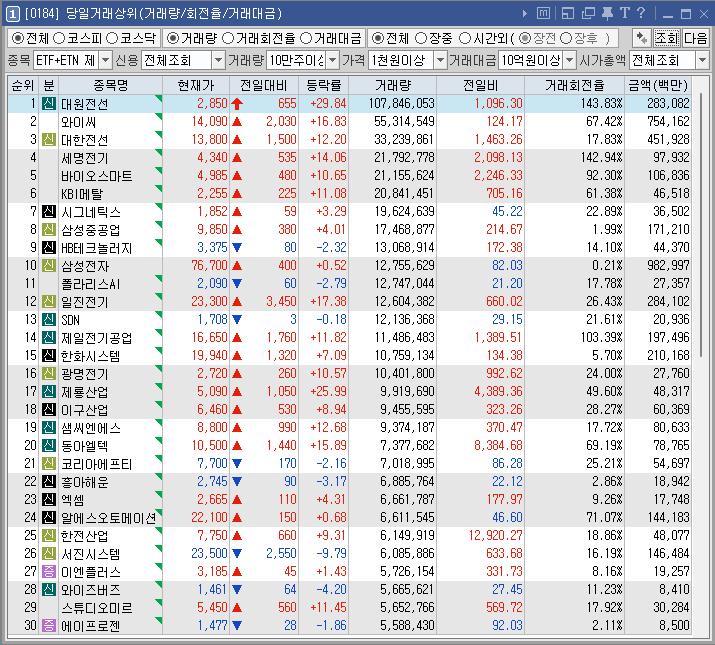Viewport: 715px width, 645px height.
Task: Click the 현재가 76,700 of 삼성전자
Action: pyautogui.click(x=209, y=265)
